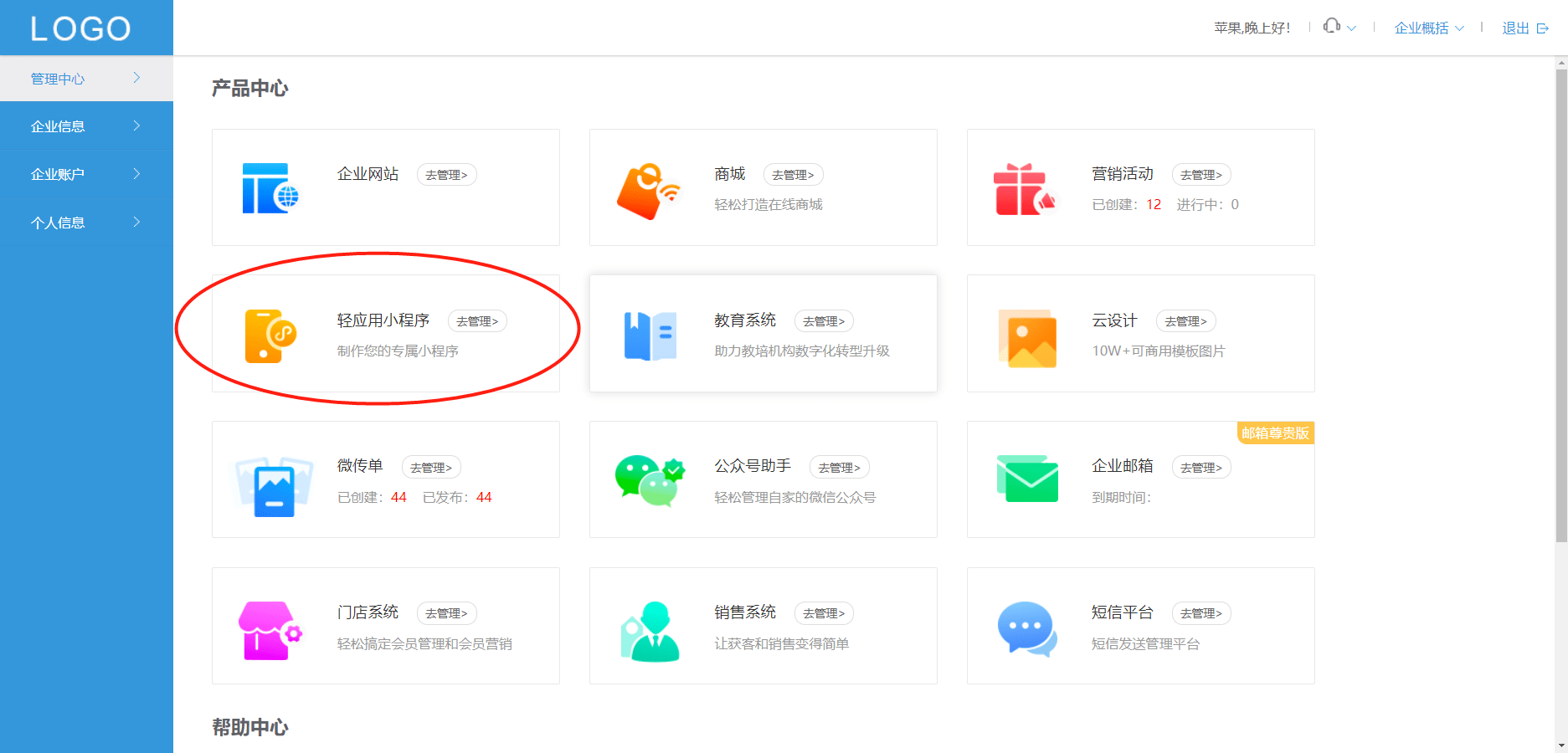Click the green 公众号助手 WeChat icon
The height and width of the screenshot is (753, 1568).
tap(650, 480)
